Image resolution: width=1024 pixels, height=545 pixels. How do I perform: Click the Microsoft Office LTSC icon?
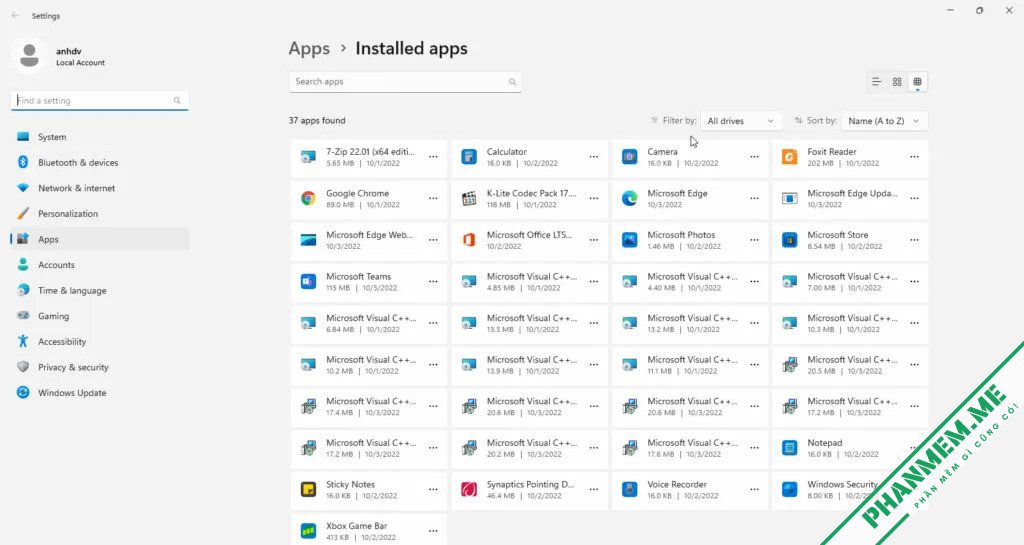pos(469,240)
